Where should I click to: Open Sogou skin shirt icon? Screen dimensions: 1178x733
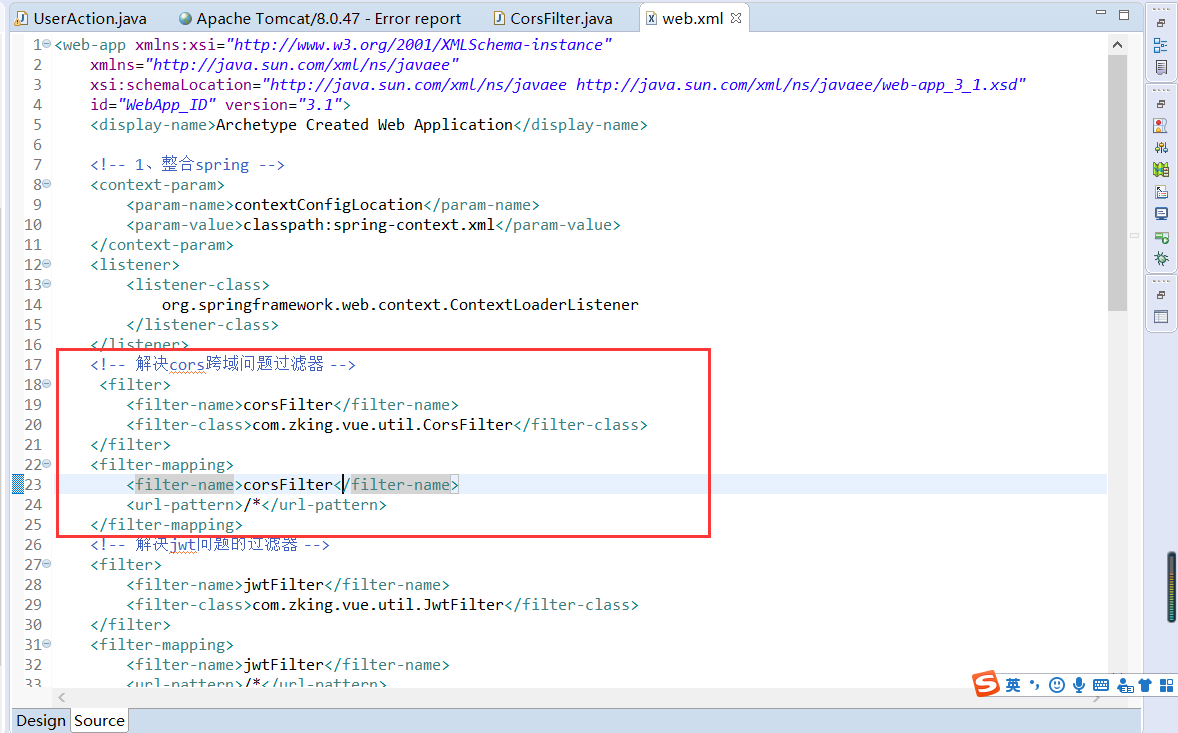pyautogui.click(x=1145, y=685)
